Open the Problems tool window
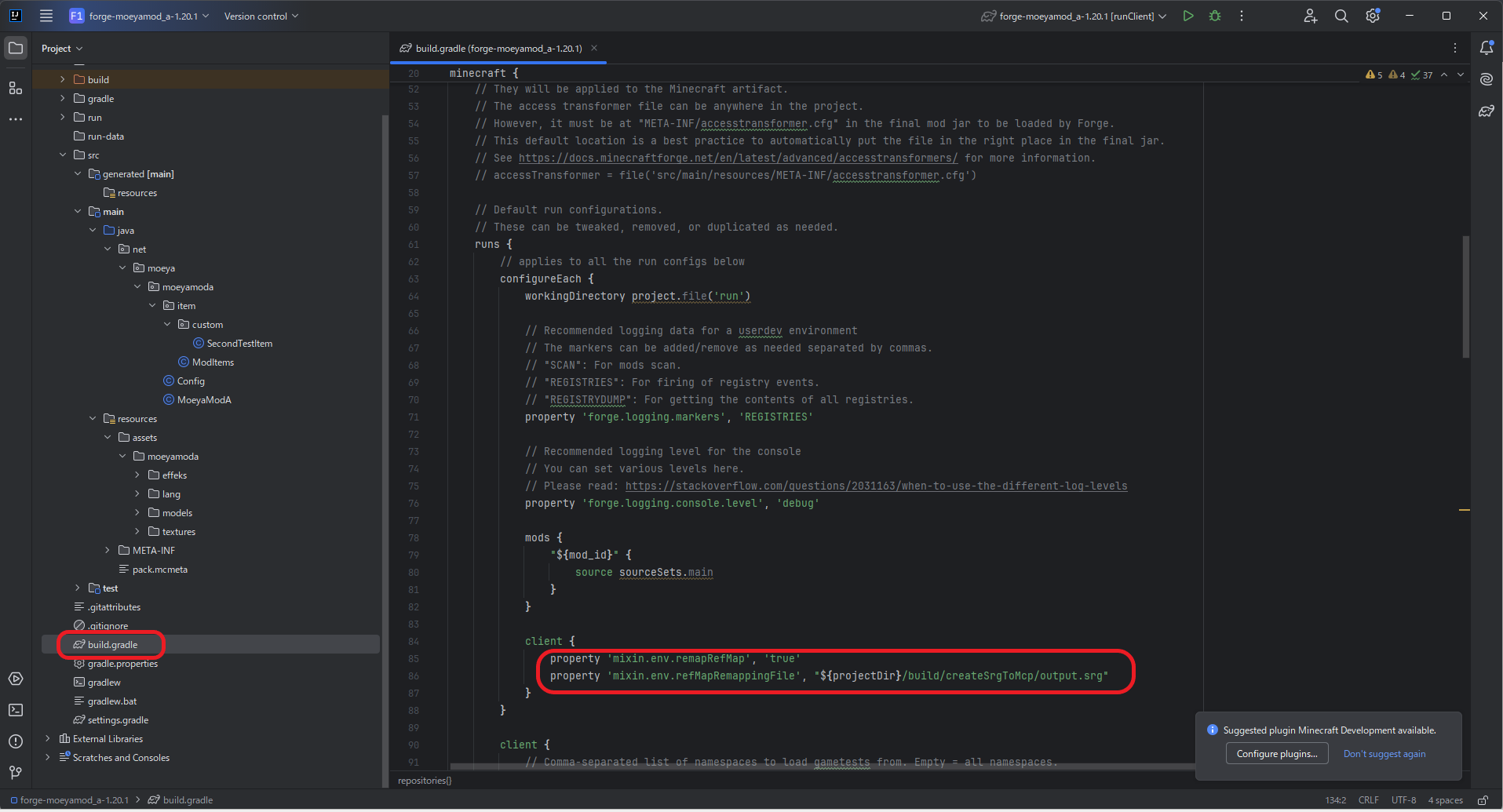This screenshot has height=812, width=1503. point(16,741)
